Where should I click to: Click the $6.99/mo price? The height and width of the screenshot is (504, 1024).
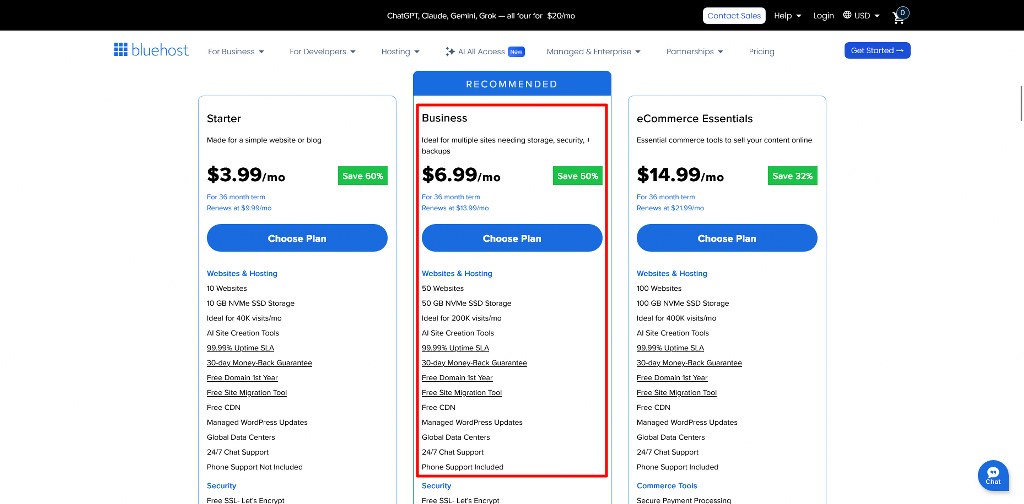tap(461, 175)
